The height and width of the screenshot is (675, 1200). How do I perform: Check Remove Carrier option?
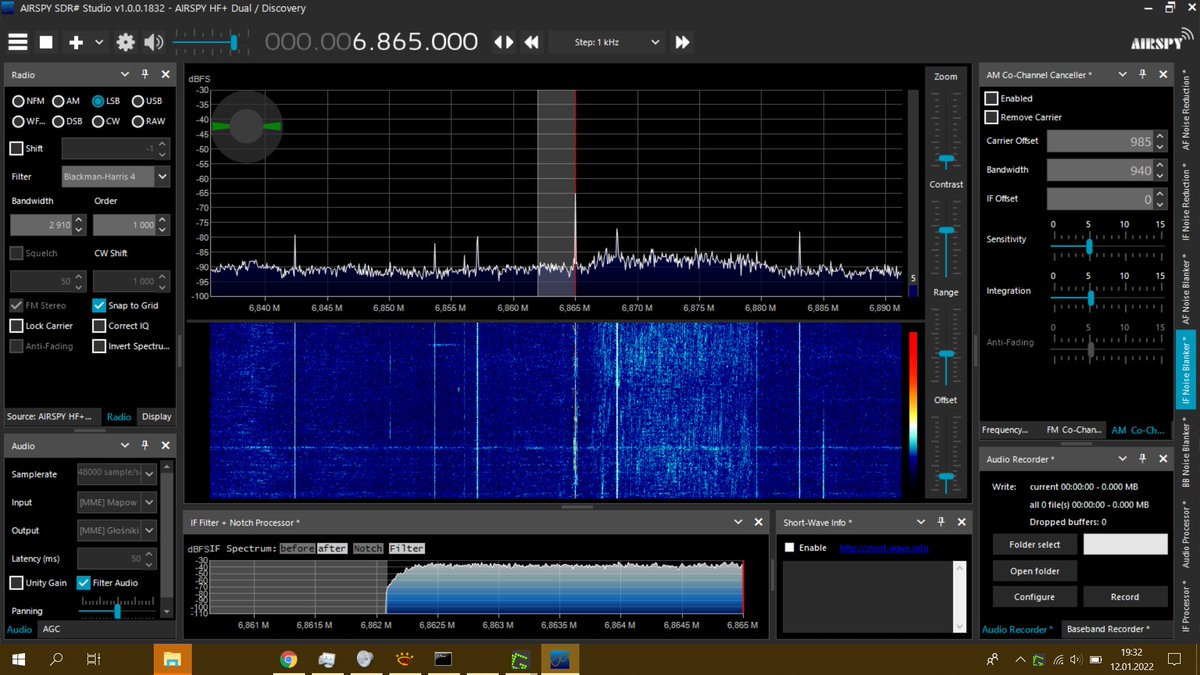click(x=992, y=117)
